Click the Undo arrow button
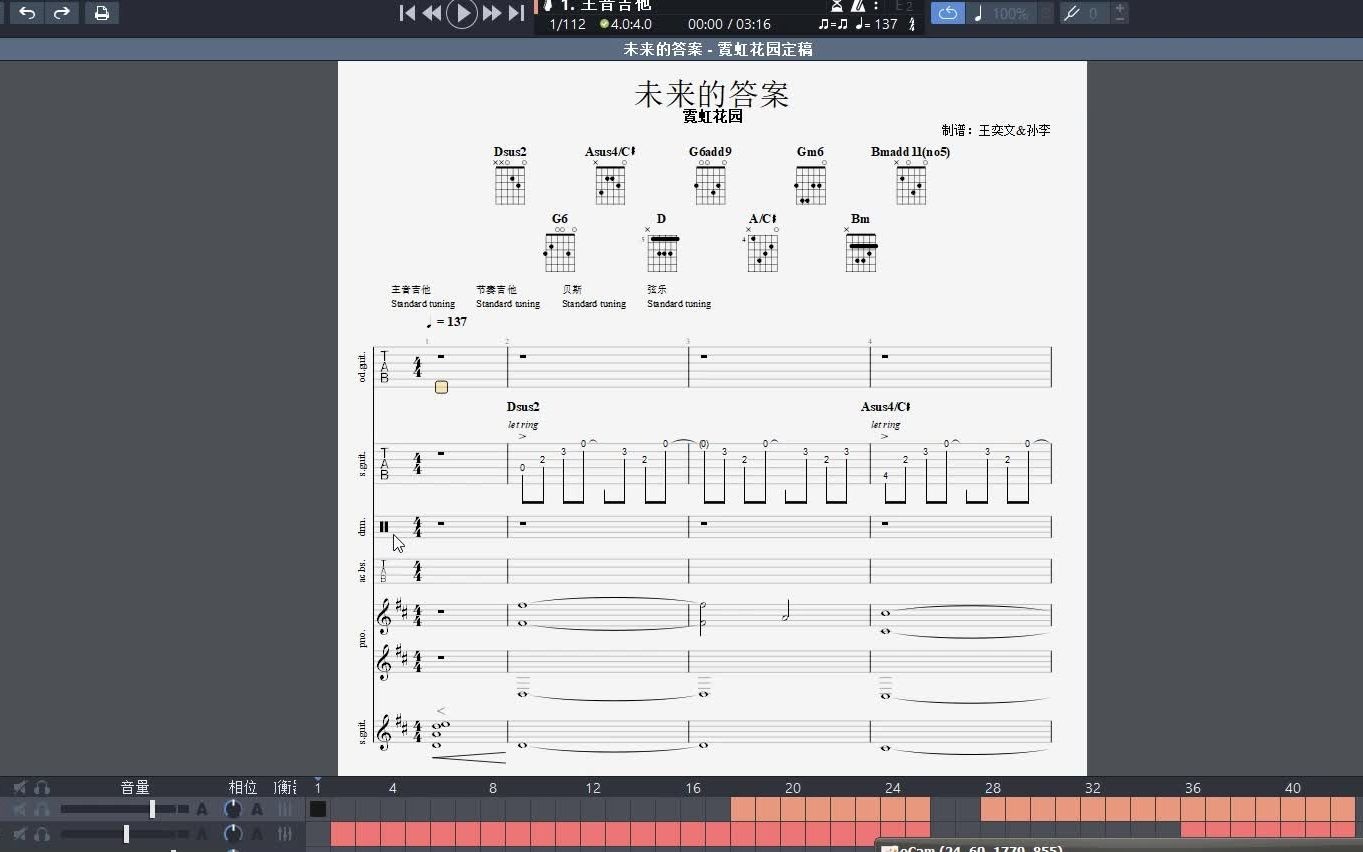The width and height of the screenshot is (1363, 852). click(28, 13)
